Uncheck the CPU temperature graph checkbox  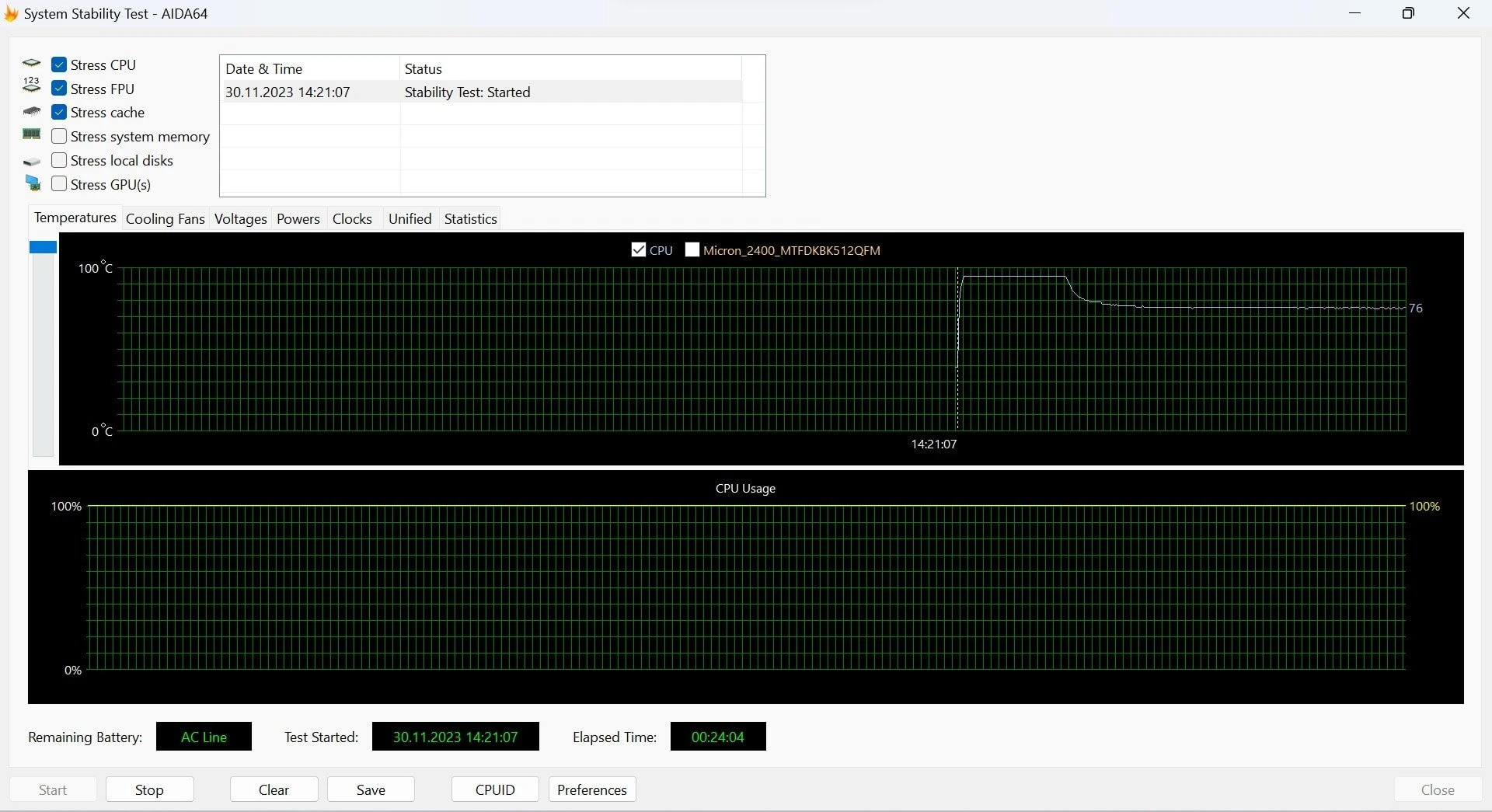[x=639, y=249]
